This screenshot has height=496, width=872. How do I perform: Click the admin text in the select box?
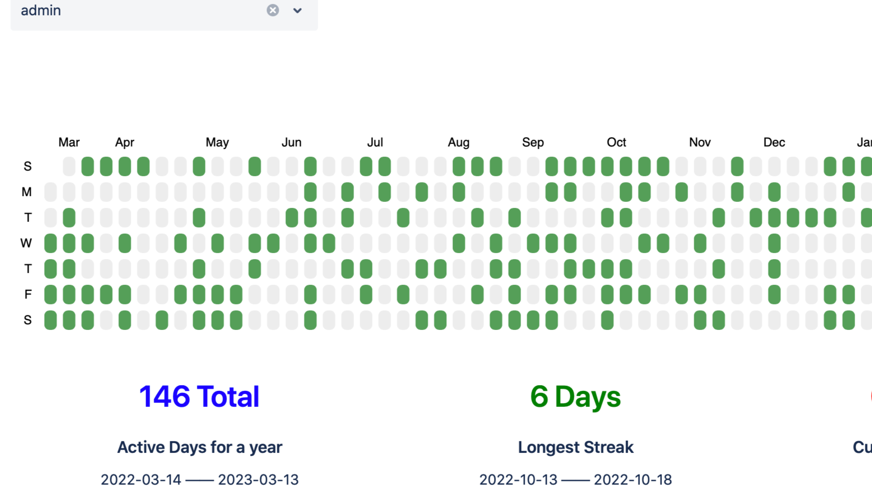(41, 10)
